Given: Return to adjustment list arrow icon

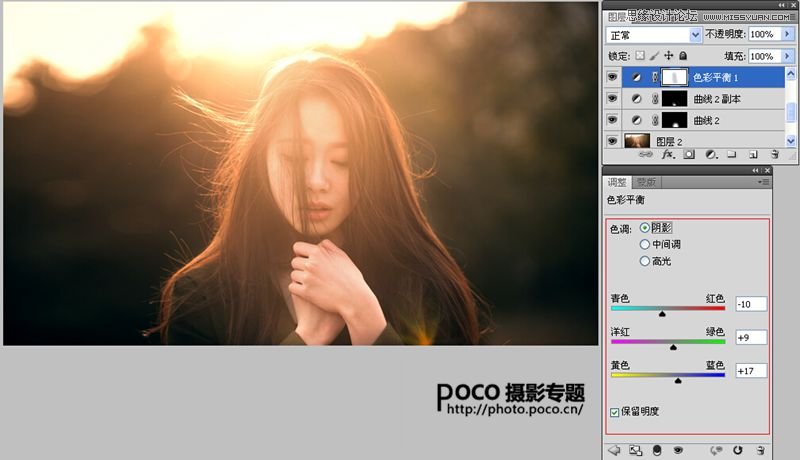Looking at the screenshot, I should [x=614, y=450].
